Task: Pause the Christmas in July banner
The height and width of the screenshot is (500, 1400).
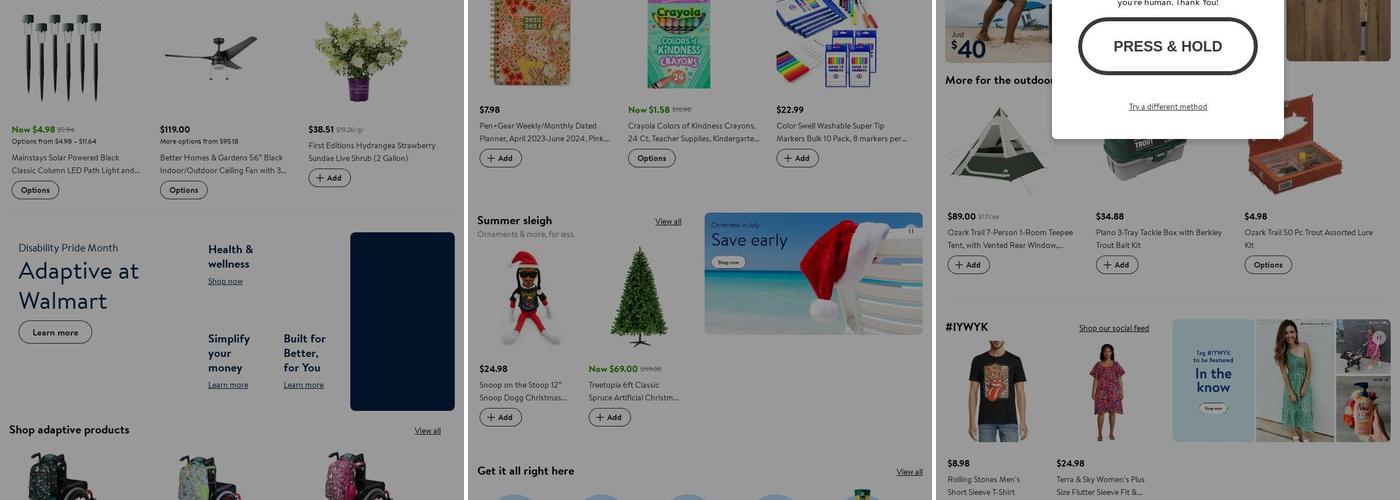Action: point(911,231)
